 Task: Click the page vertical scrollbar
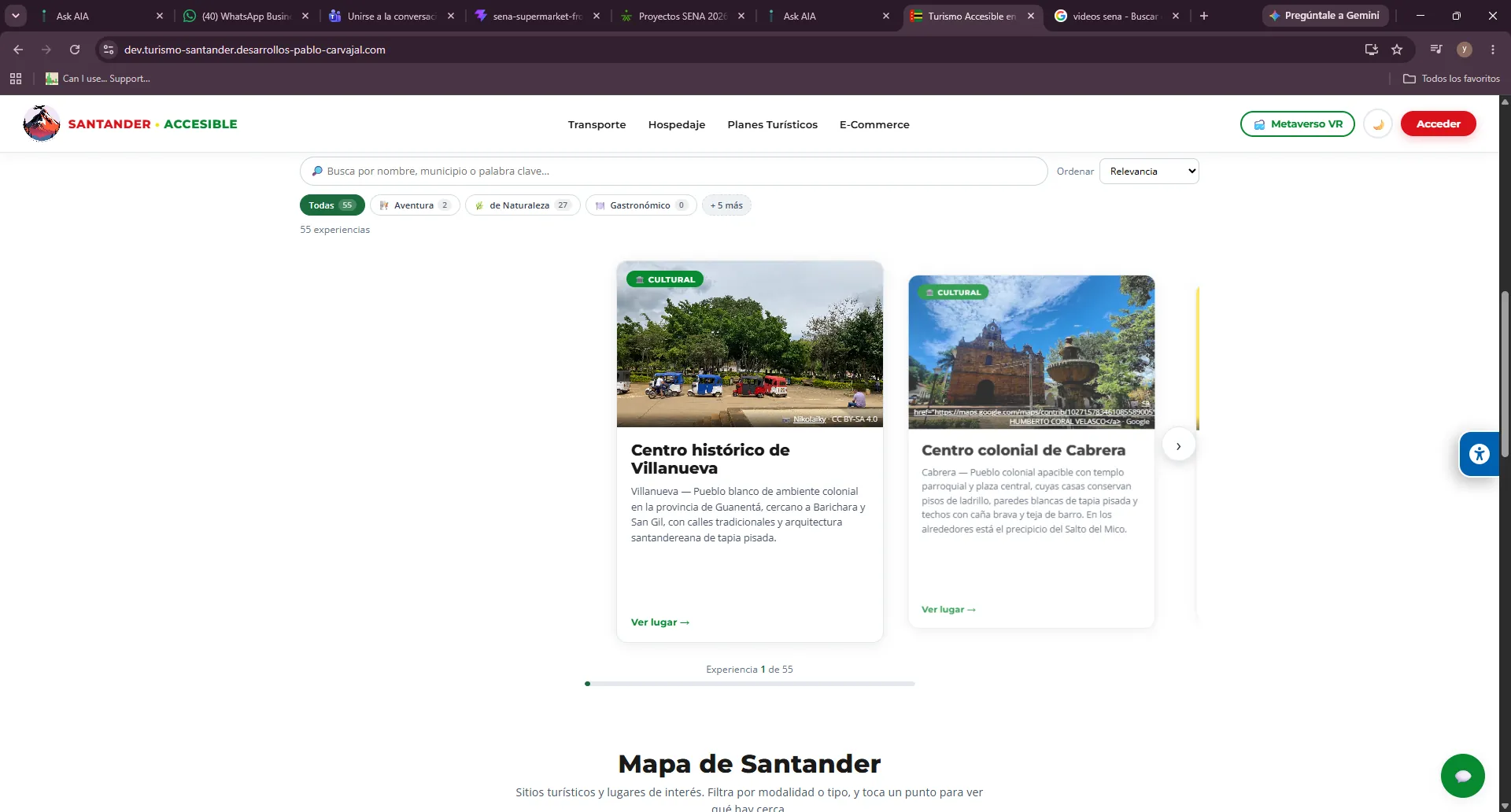point(1505,374)
